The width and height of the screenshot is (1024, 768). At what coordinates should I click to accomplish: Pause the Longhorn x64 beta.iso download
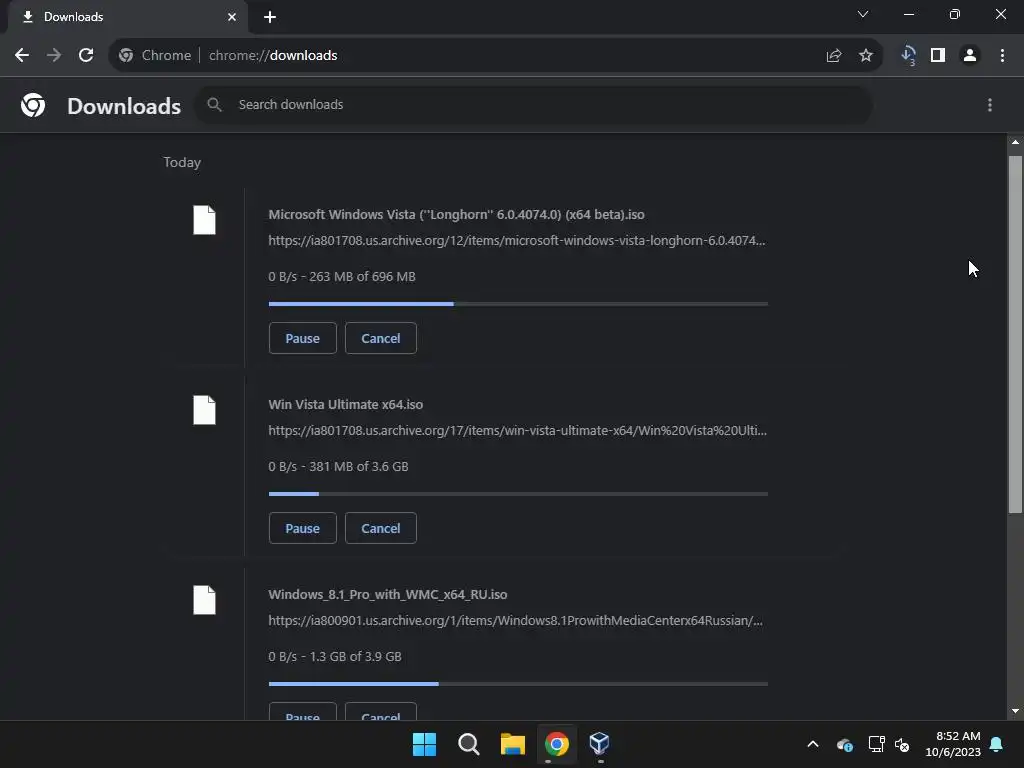click(302, 338)
